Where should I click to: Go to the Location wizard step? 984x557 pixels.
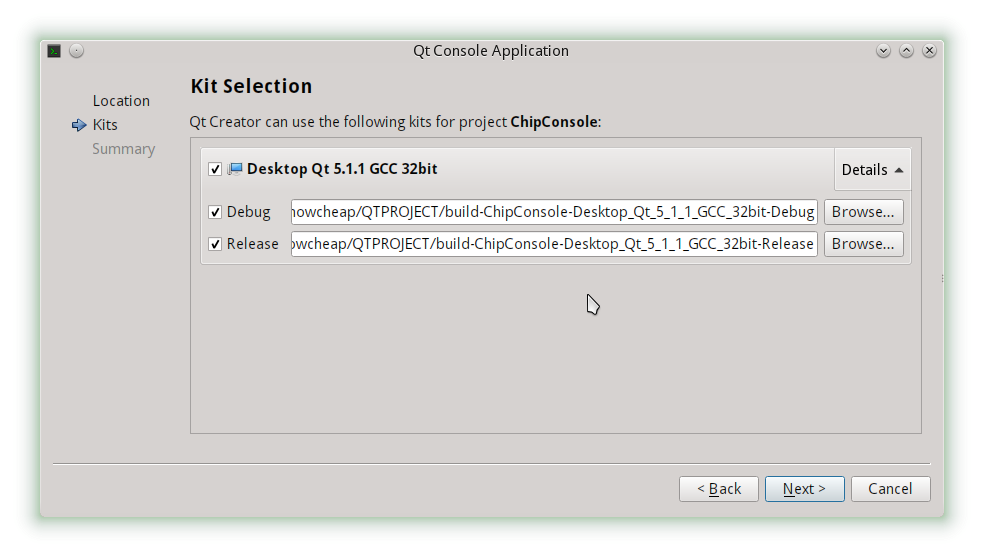click(121, 101)
